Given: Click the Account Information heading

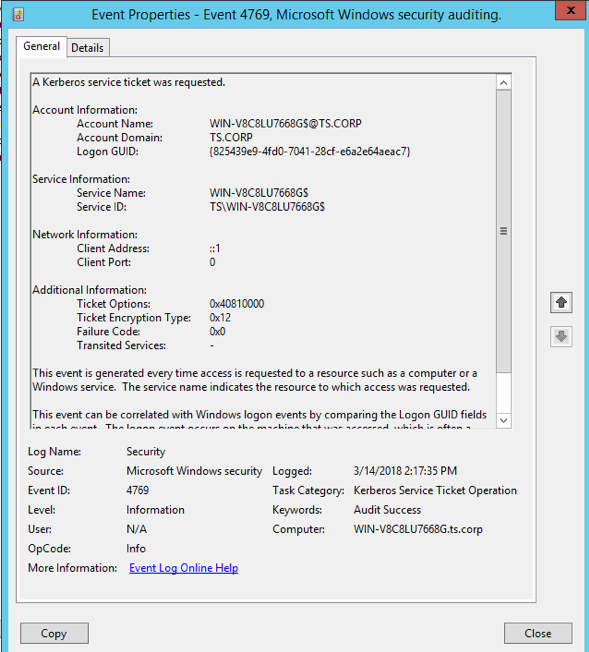Looking at the screenshot, I should pos(85,110).
